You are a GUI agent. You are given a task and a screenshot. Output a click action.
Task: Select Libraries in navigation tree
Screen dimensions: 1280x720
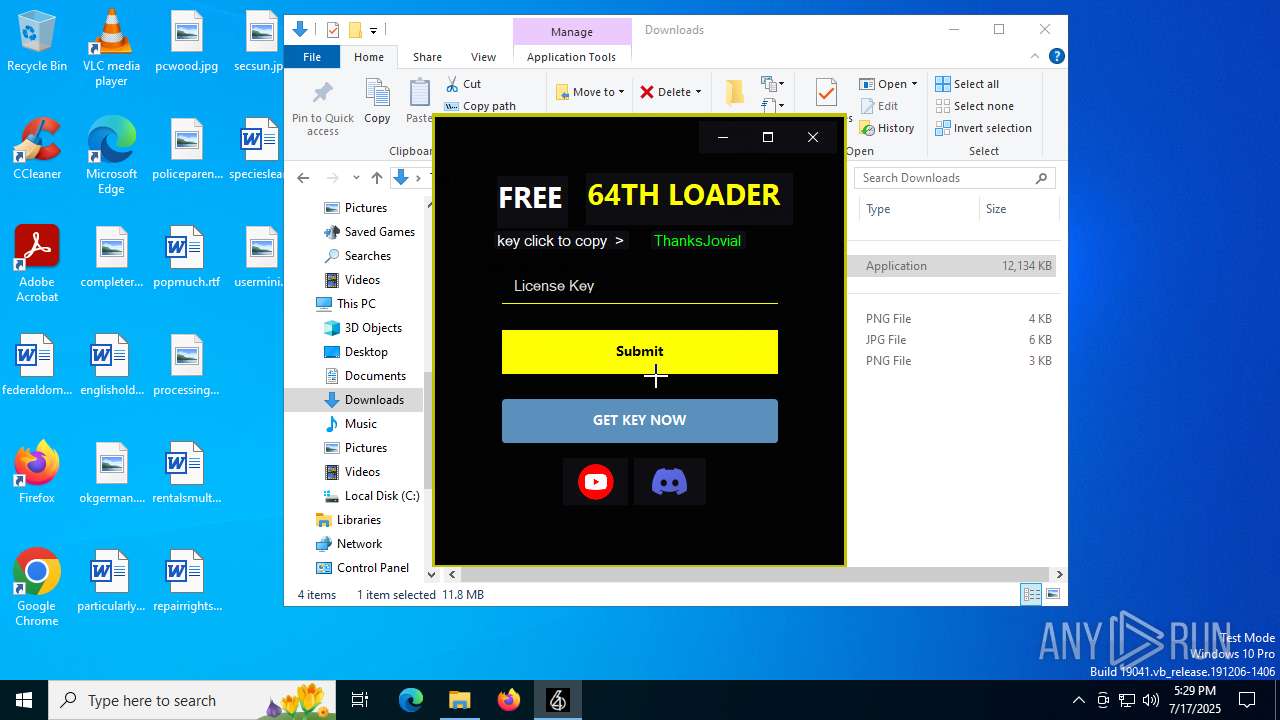[358, 520]
